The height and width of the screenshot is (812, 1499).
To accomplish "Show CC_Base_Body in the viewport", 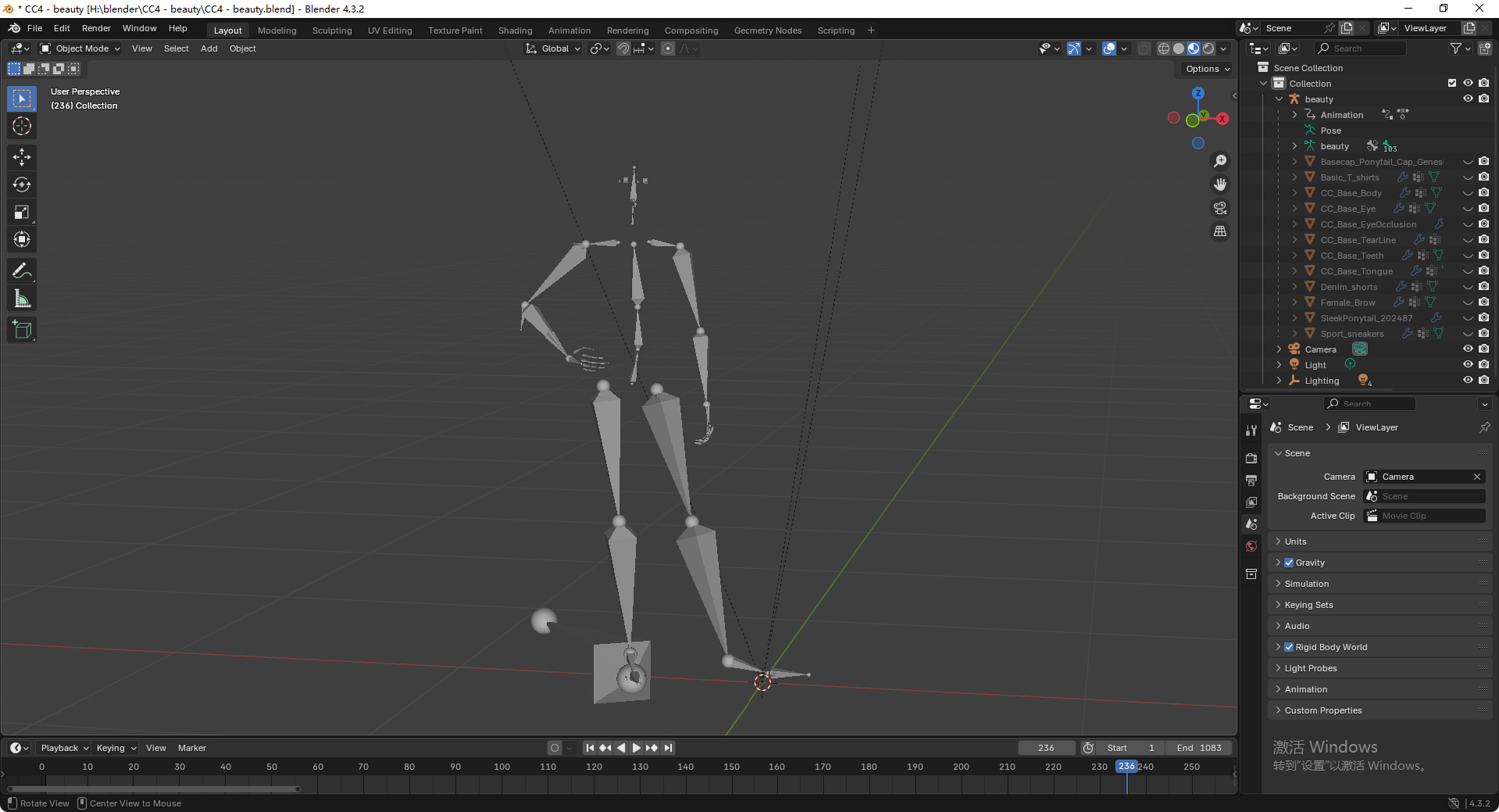I will pyautogui.click(x=1468, y=193).
